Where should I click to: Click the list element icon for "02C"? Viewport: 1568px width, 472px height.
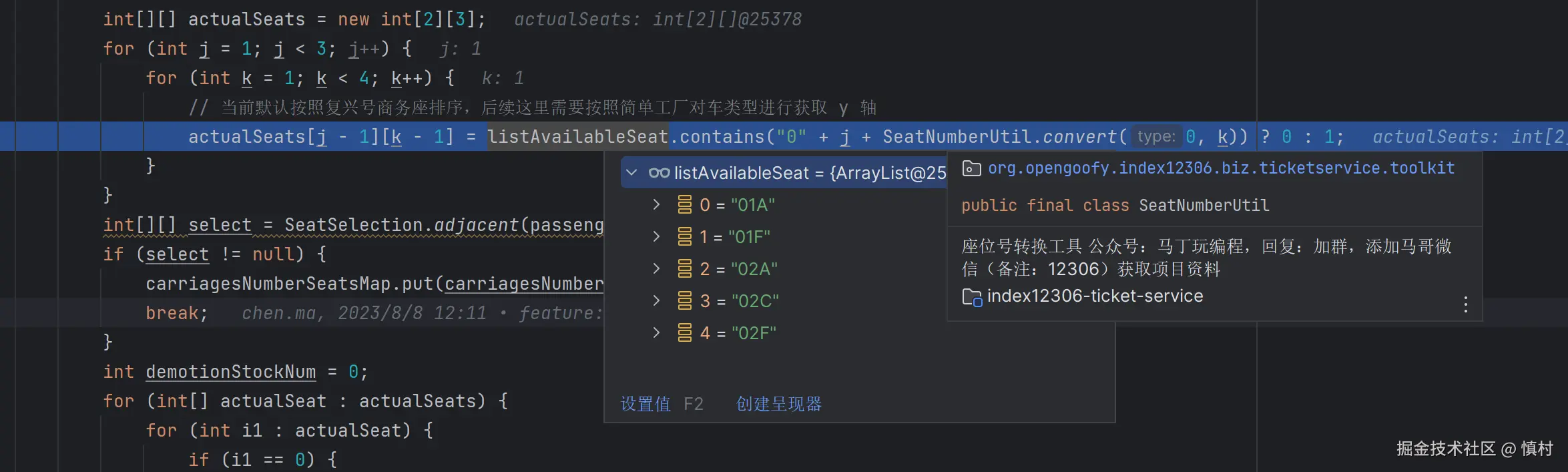(684, 301)
